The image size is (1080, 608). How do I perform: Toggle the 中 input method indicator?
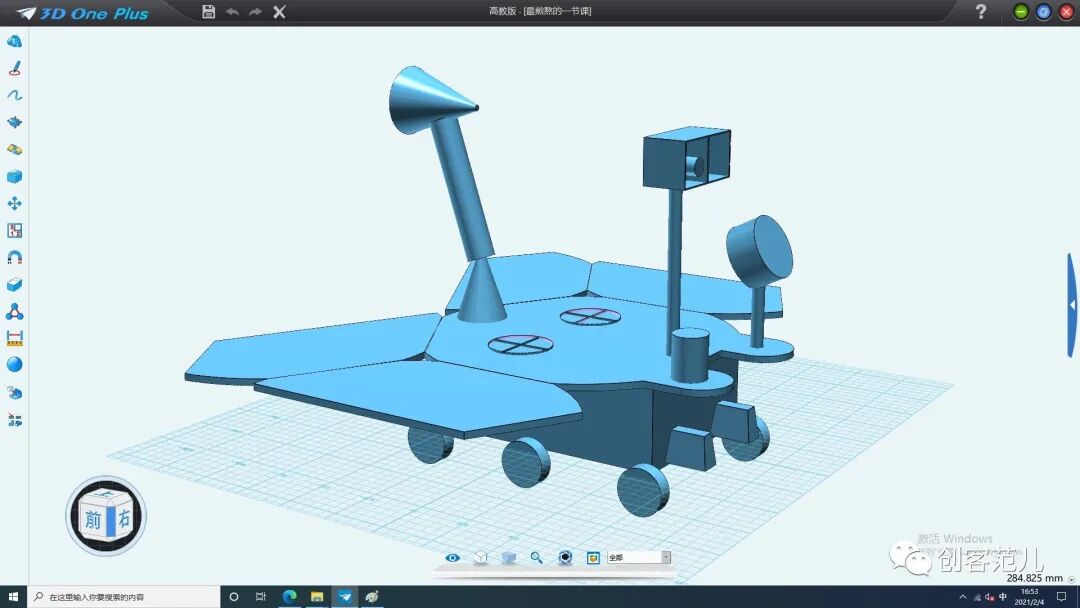[1003, 597]
